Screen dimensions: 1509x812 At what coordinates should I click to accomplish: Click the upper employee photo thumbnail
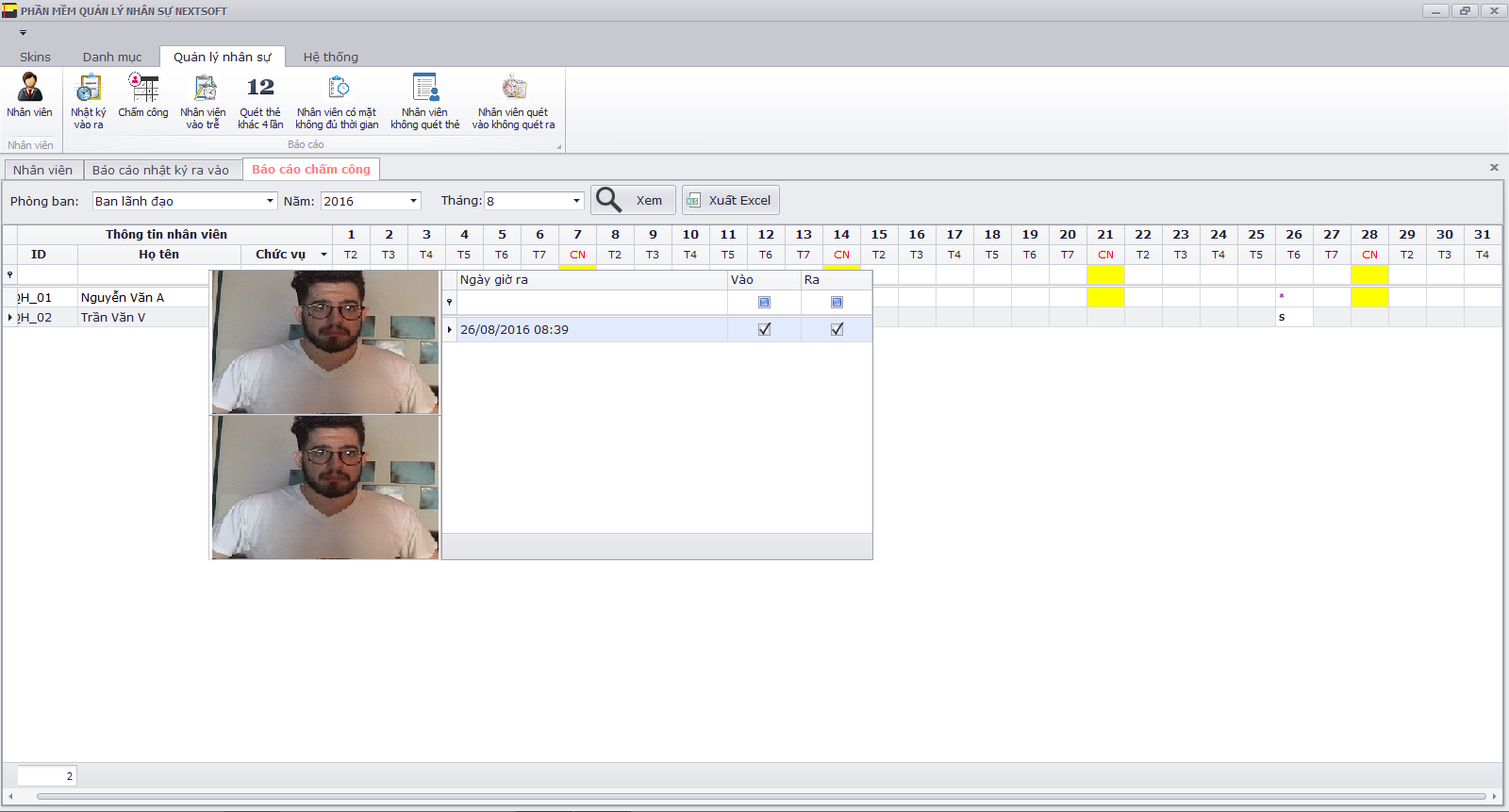coord(325,341)
